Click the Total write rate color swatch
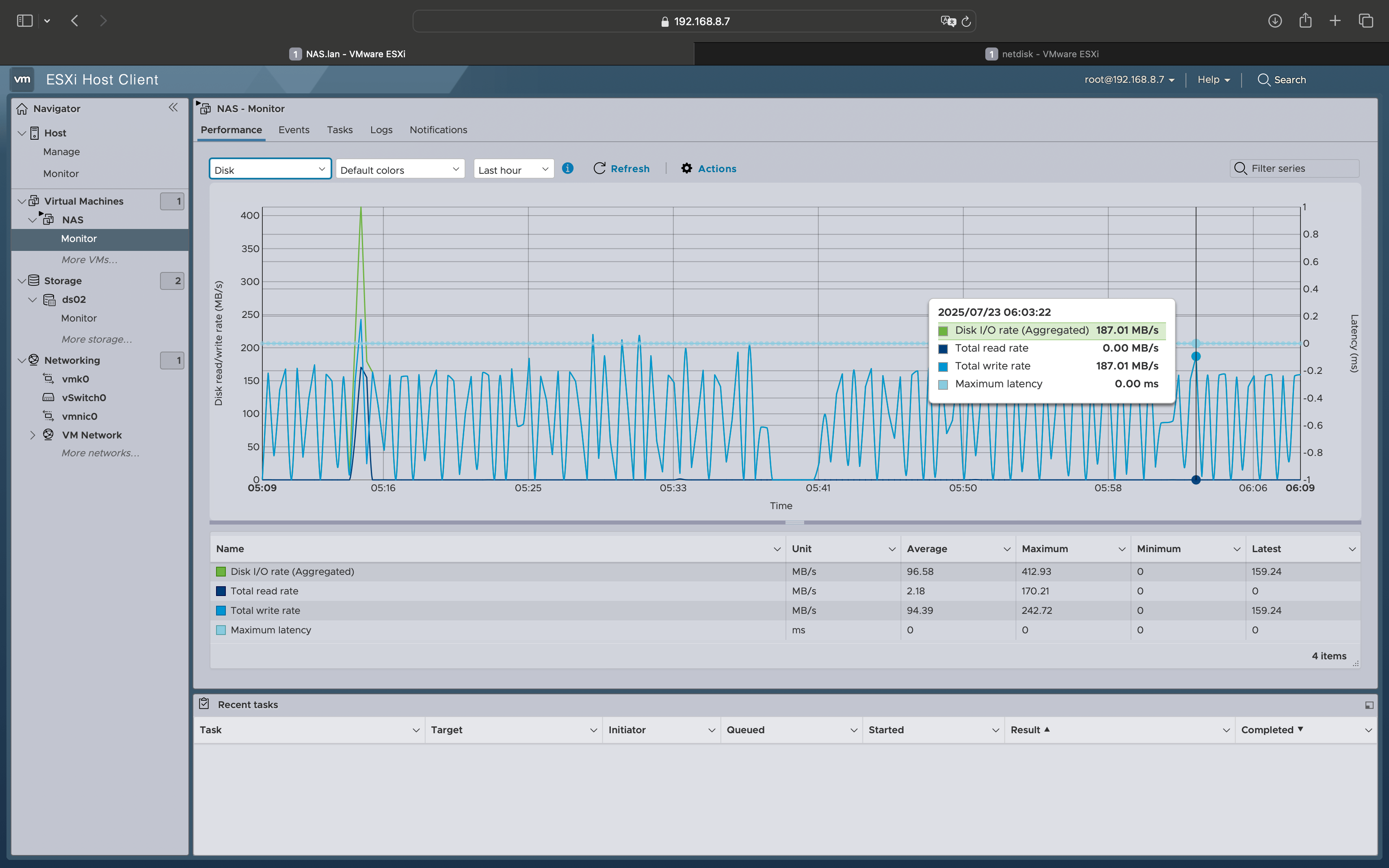 (x=221, y=610)
